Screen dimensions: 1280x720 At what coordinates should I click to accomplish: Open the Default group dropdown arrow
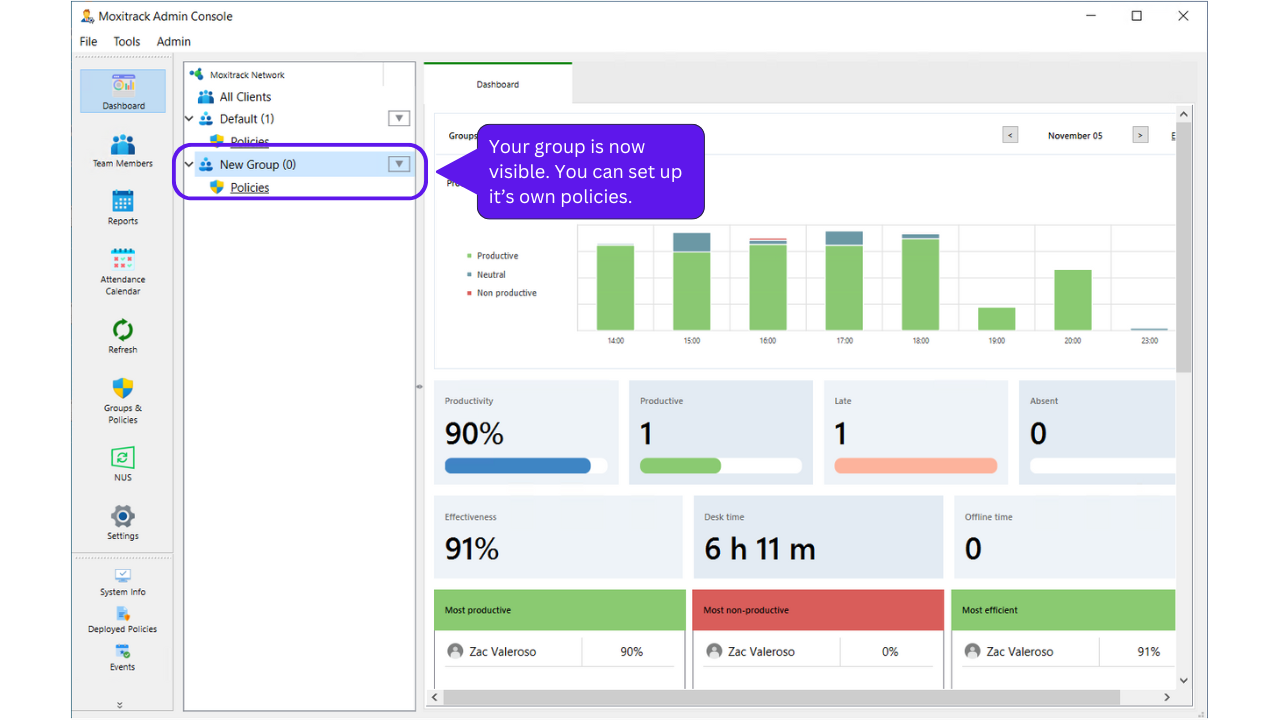399,119
